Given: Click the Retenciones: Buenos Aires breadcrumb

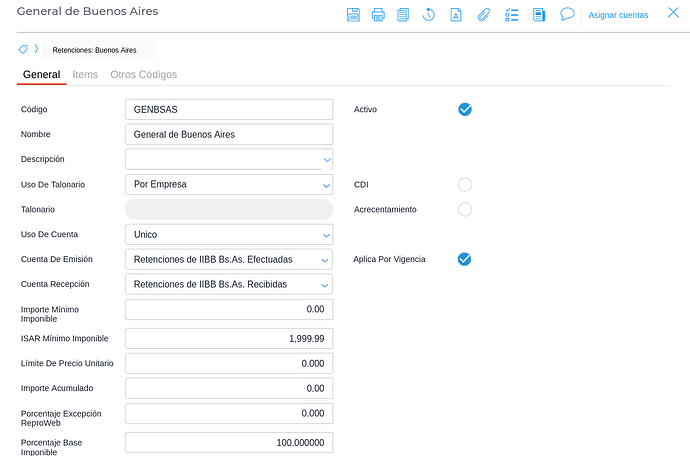Looking at the screenshot, I should click(x=95, y=50).
